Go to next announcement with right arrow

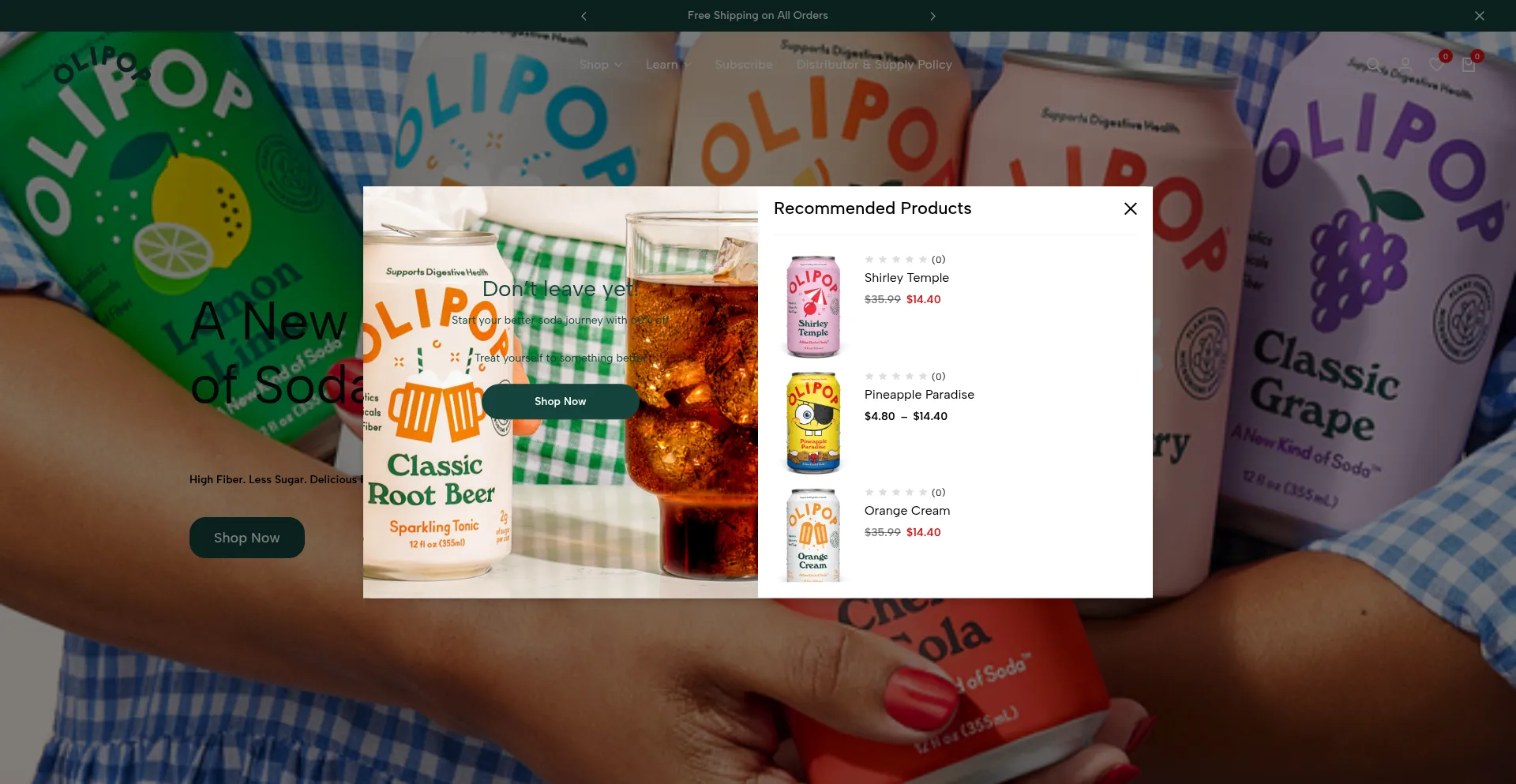coord(932,16)
